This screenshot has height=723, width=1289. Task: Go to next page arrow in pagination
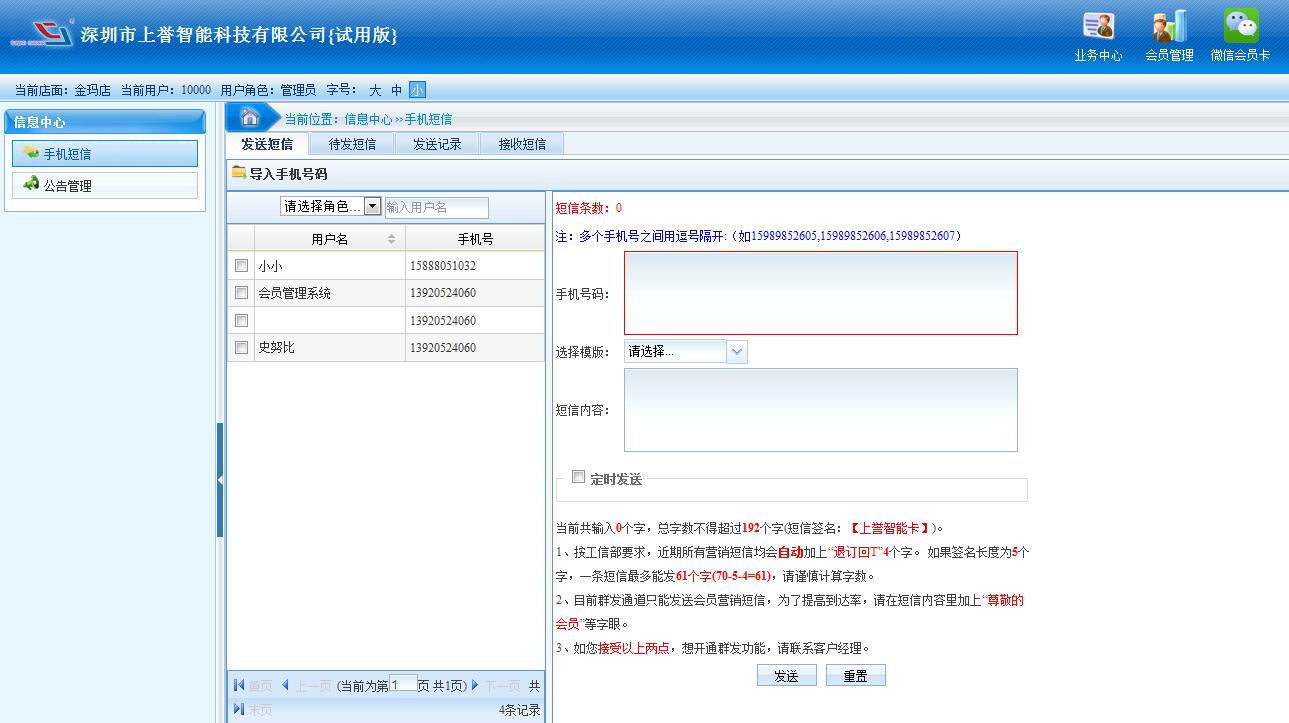pos(476,685)
